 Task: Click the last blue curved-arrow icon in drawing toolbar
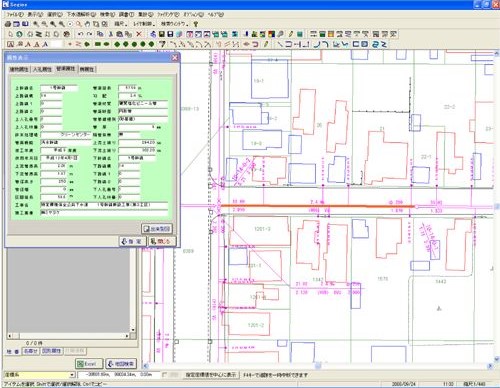(x=384, y=44)
